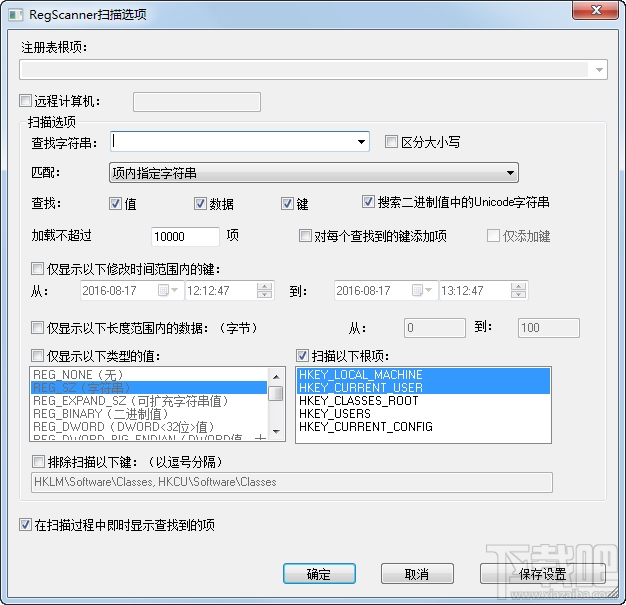The height and width of the screenshot is (605, 626).
Task: Select REG_DWORD（DWORD<32位>值）entry
Action: [149, 427]
